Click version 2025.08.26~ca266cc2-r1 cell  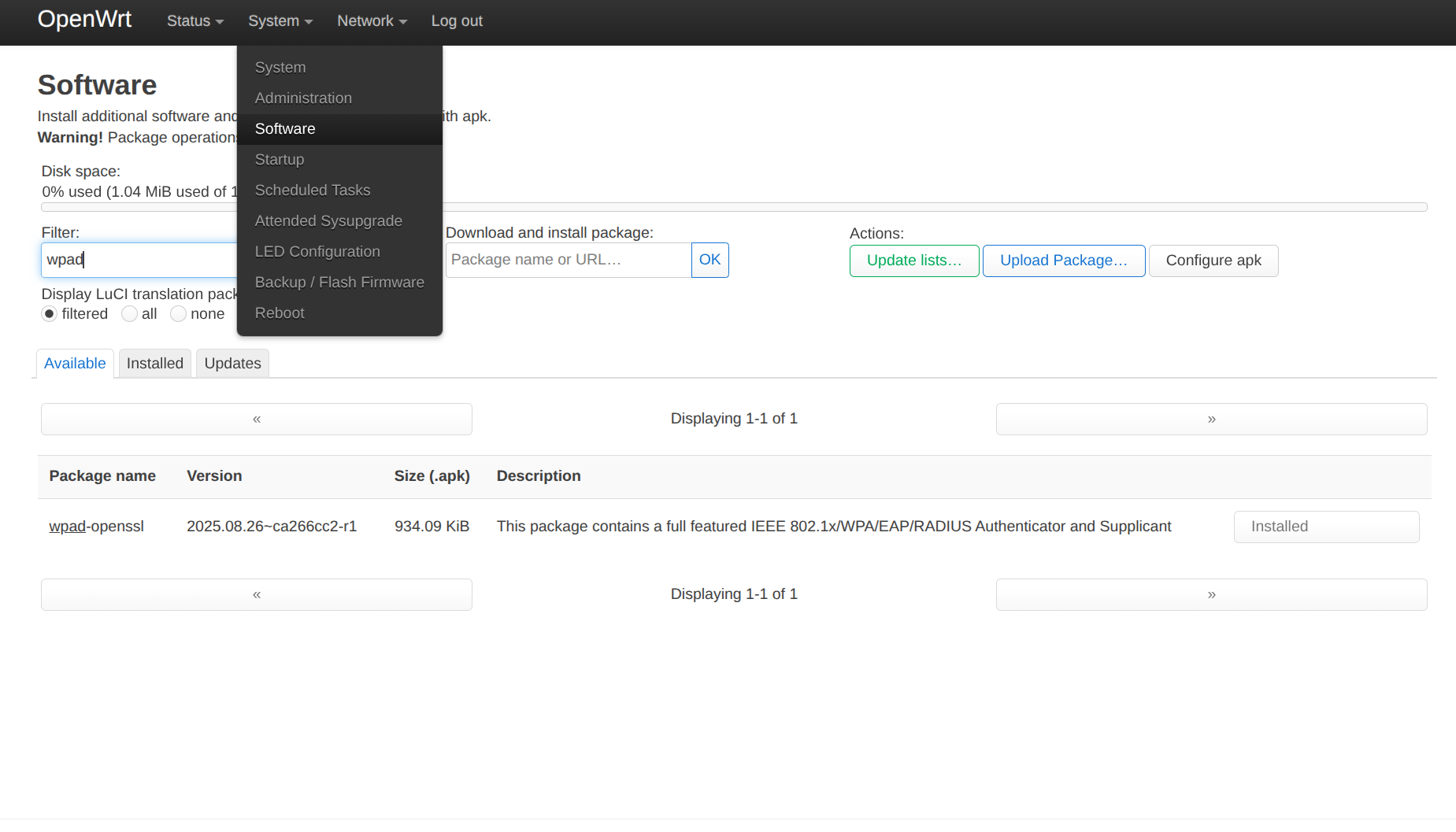click(x=272, y=527)
